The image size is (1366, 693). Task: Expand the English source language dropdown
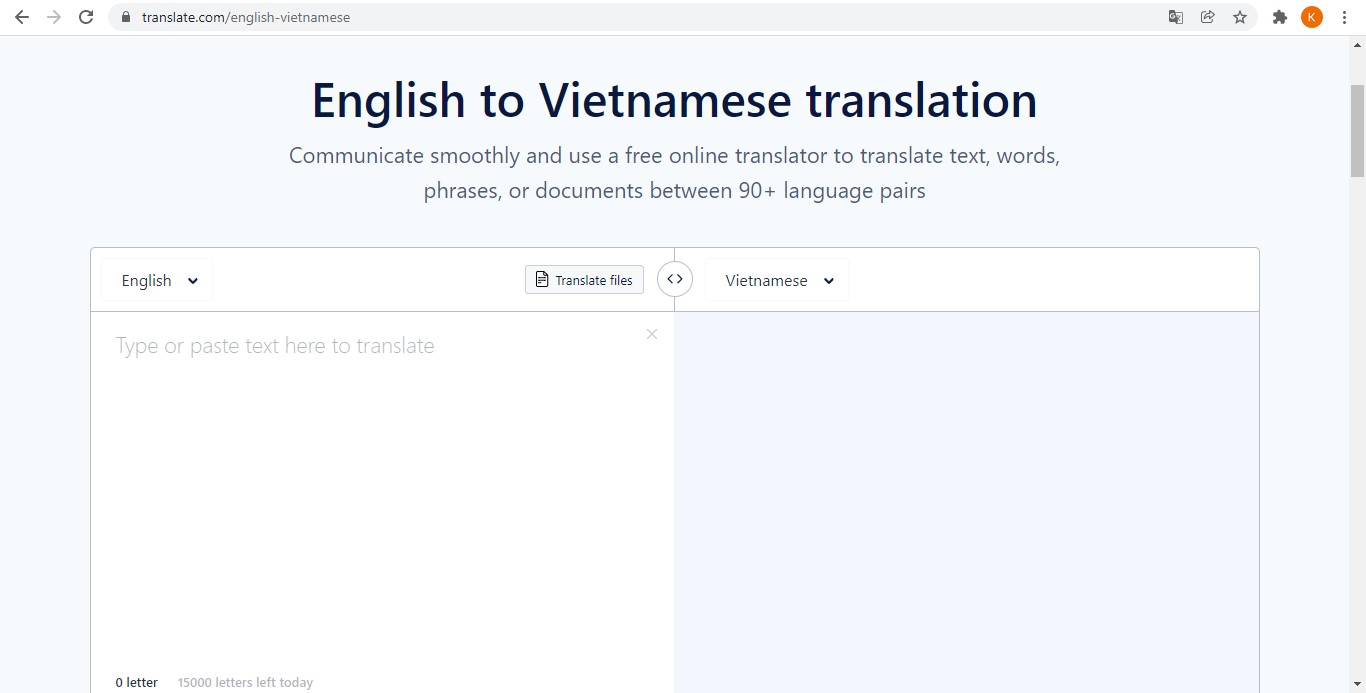pos(158,280)
